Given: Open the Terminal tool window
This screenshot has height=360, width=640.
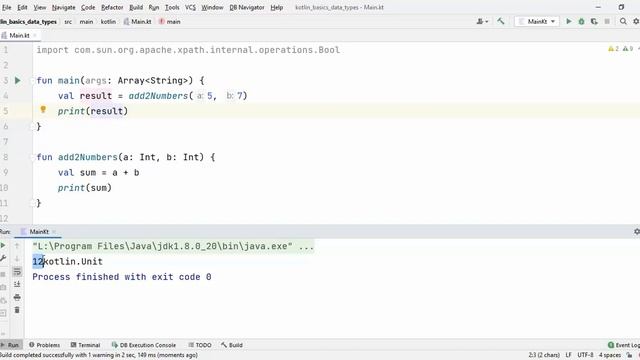Looking at the screenshot, I should tap(85, 345).
